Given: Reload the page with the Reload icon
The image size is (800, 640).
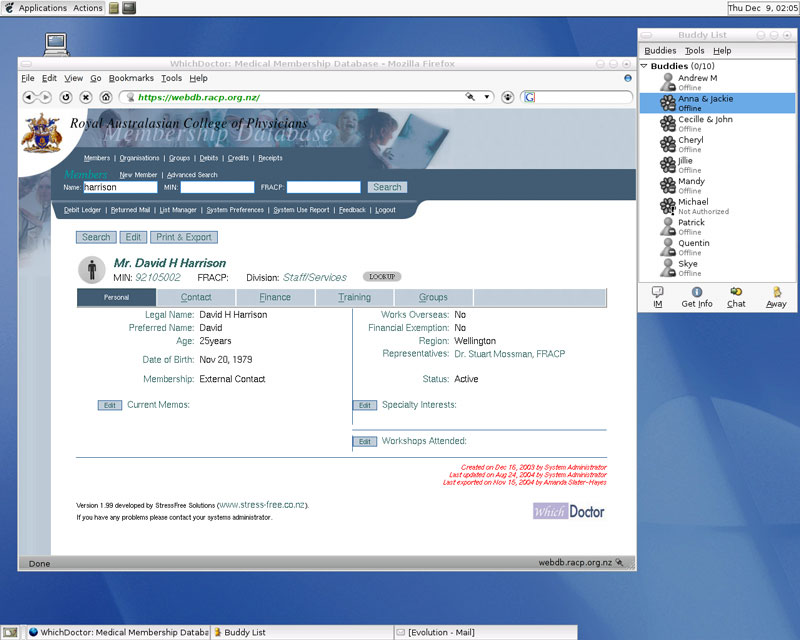Looking at the screenshot, I should pos(66,97).
